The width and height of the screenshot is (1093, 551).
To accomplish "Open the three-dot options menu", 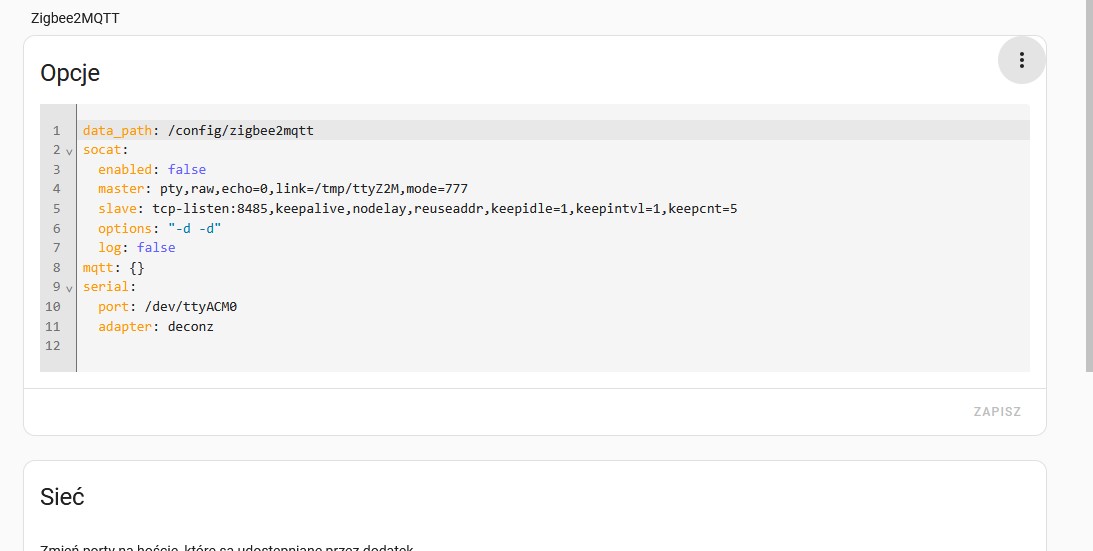I will 1021,60.
